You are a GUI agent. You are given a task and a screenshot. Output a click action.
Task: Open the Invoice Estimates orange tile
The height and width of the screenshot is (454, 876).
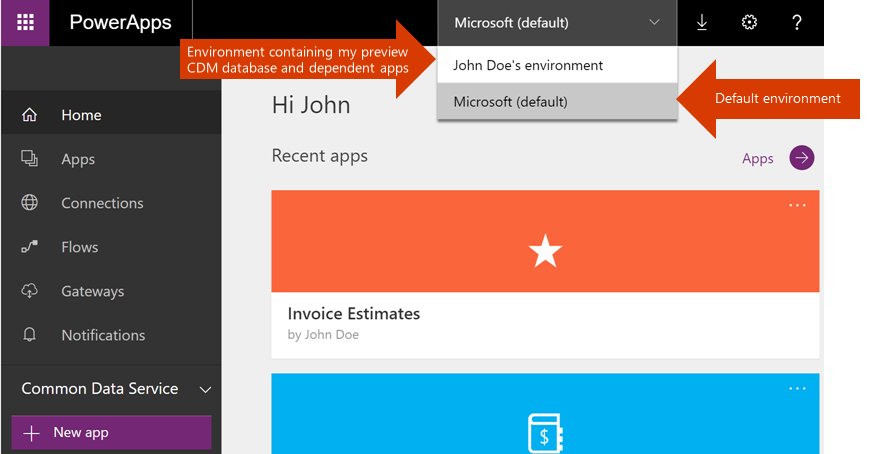[545, 241]
